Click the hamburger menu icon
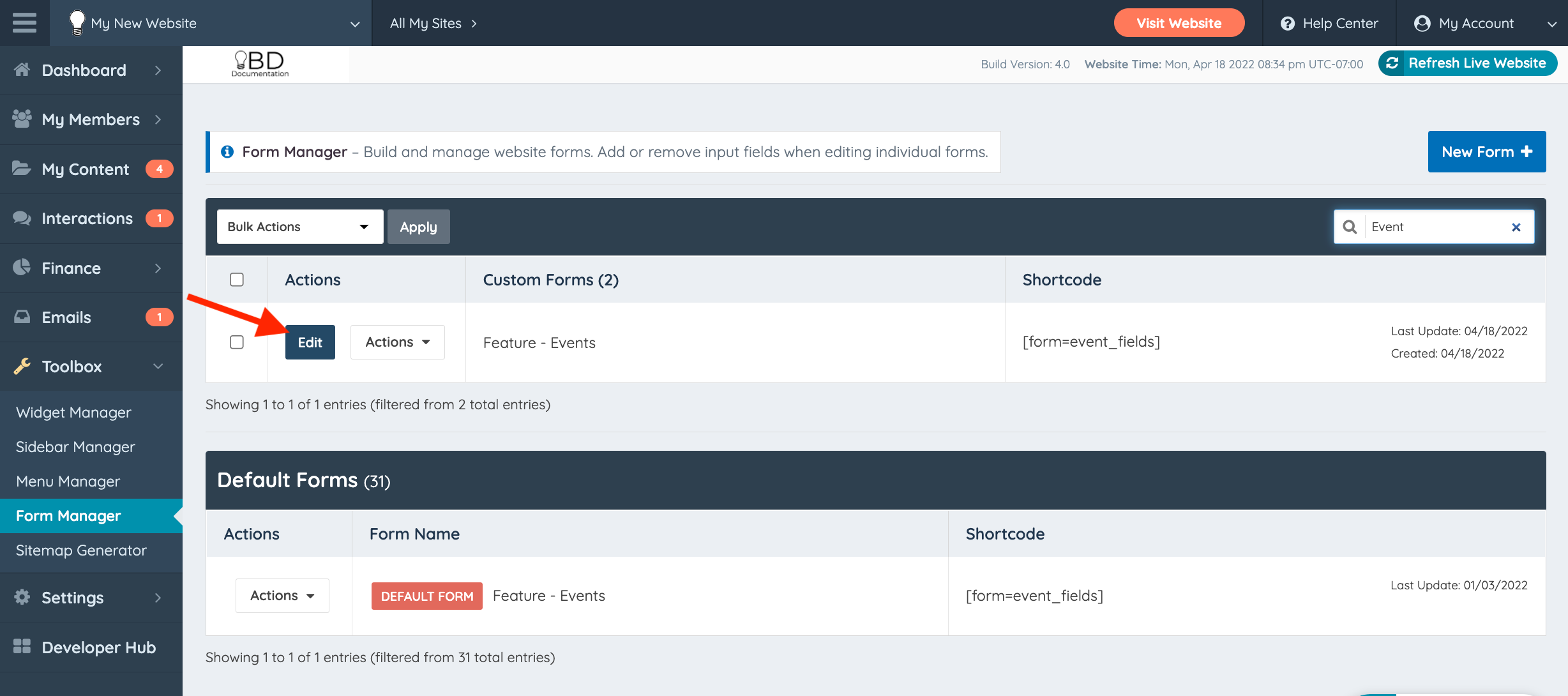 tap(24, 23)
